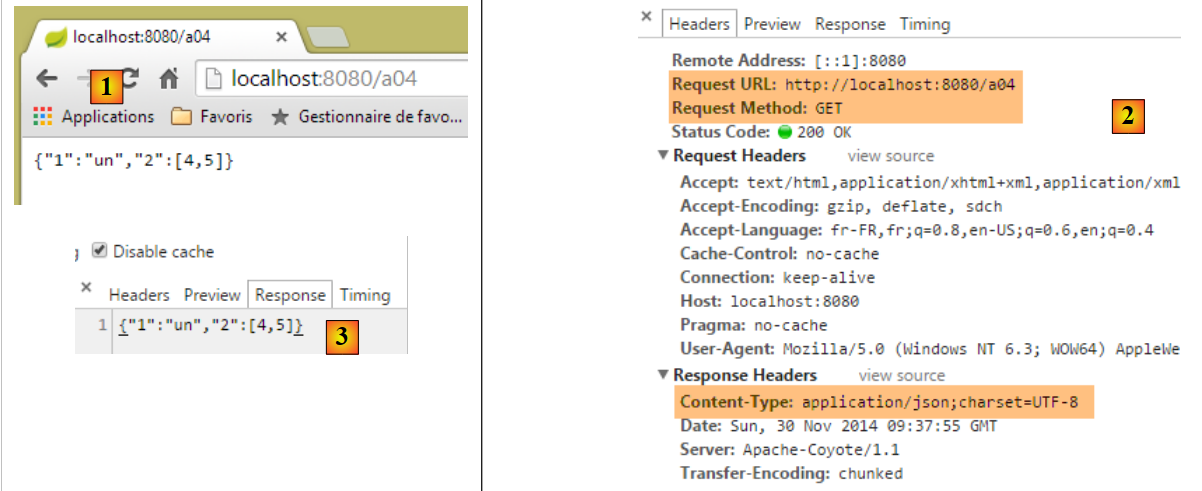
Task: Click the browser back arrow button
Action: click(46, 79)
